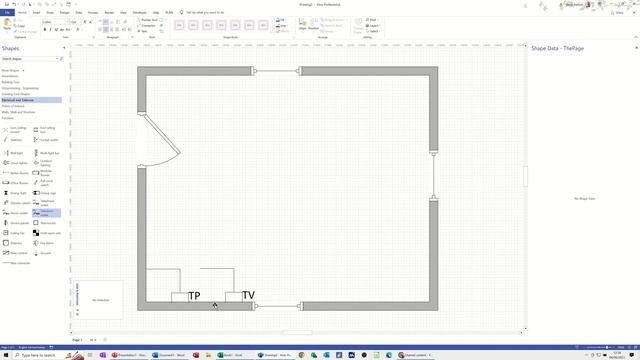The image size is (640, 360).
Task: Select the Electrical and Telecom stencil
Action: 31,100
